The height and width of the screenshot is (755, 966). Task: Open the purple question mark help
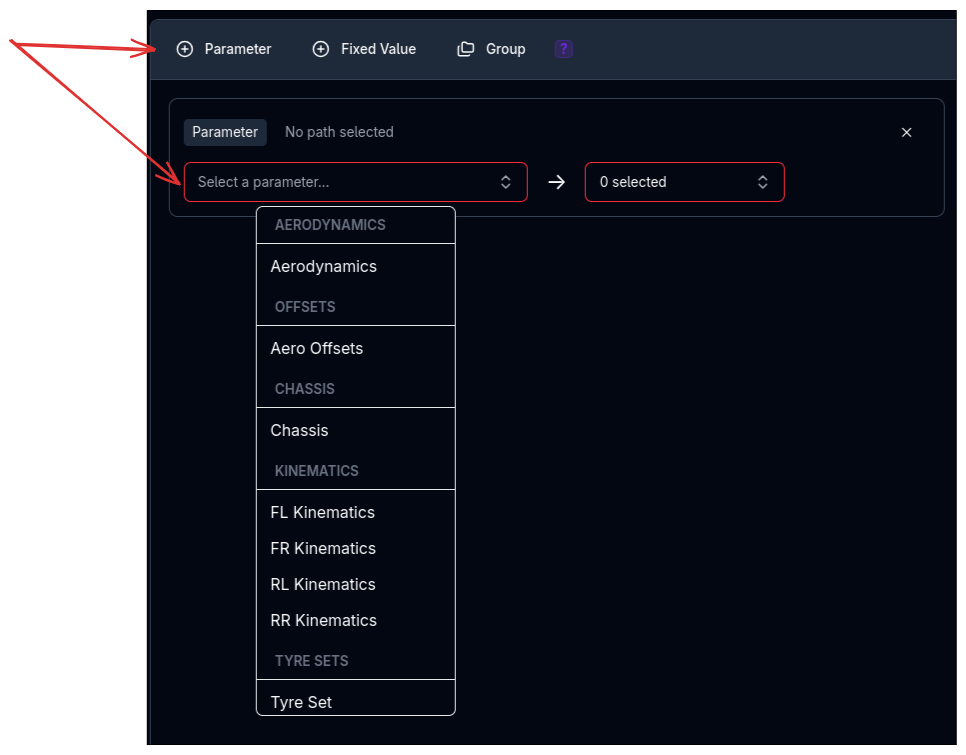(x=564, y=49)
